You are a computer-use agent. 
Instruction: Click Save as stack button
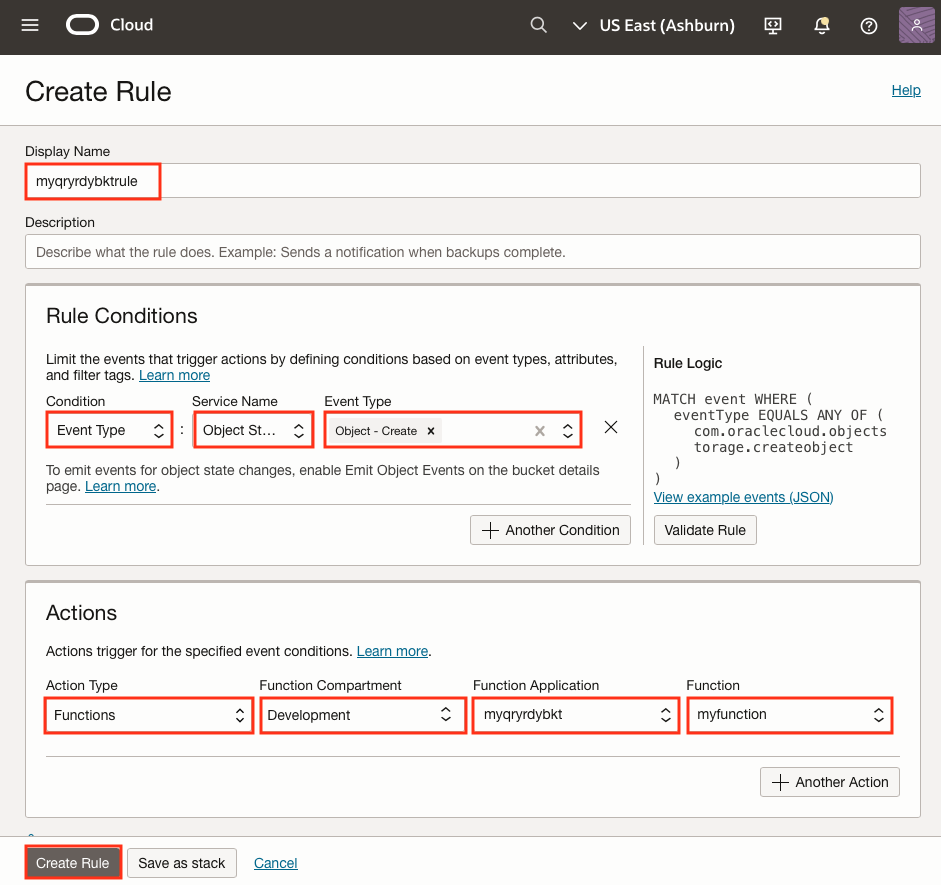click(182, 863)
